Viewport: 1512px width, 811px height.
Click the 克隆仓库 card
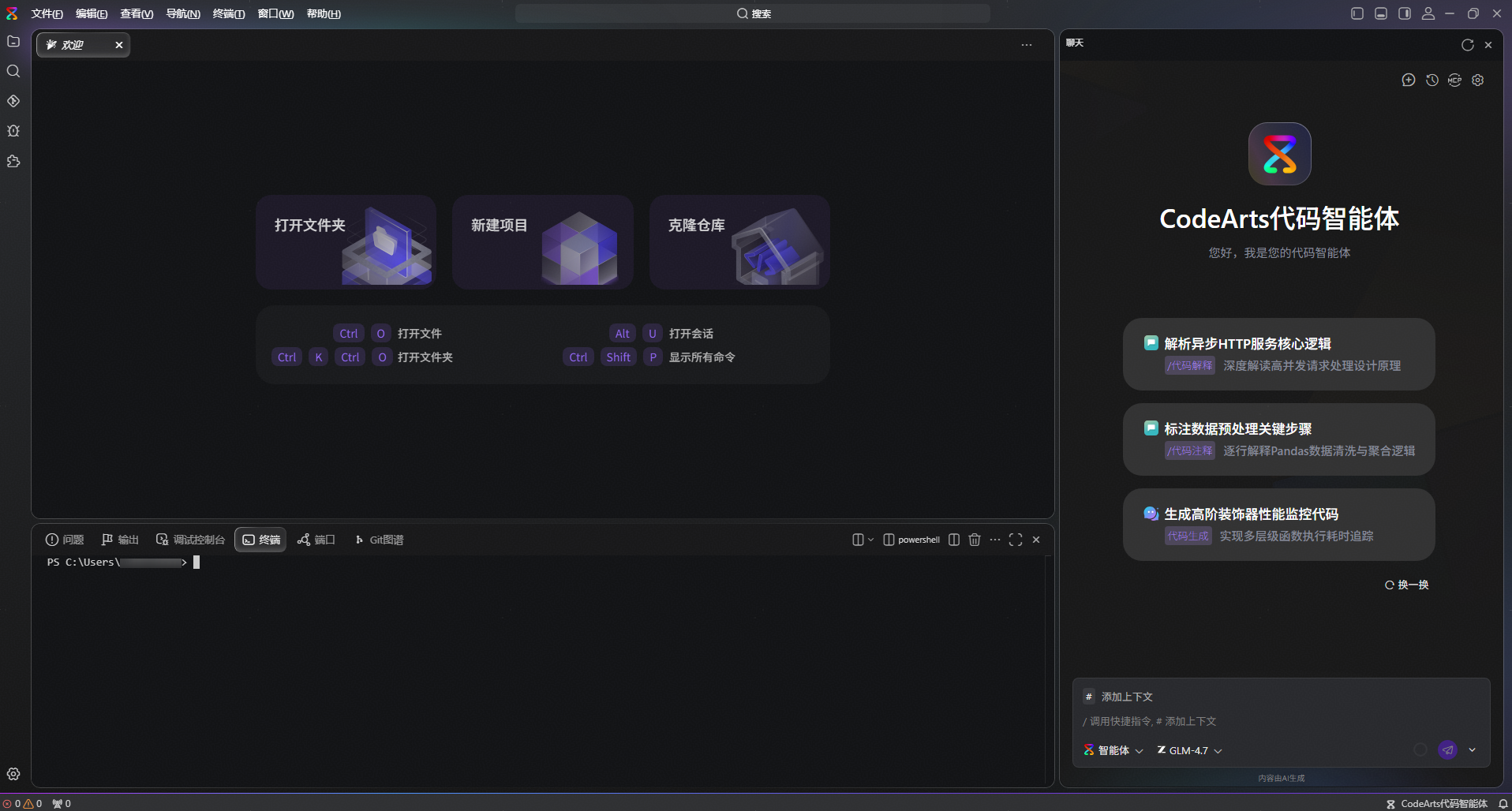tap(739, 241)
